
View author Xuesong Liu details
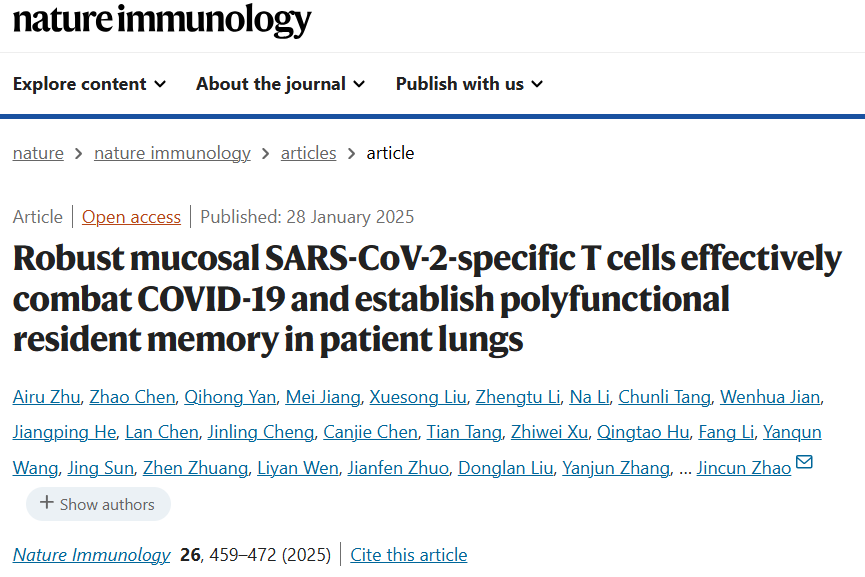click(x=418, y=397)
